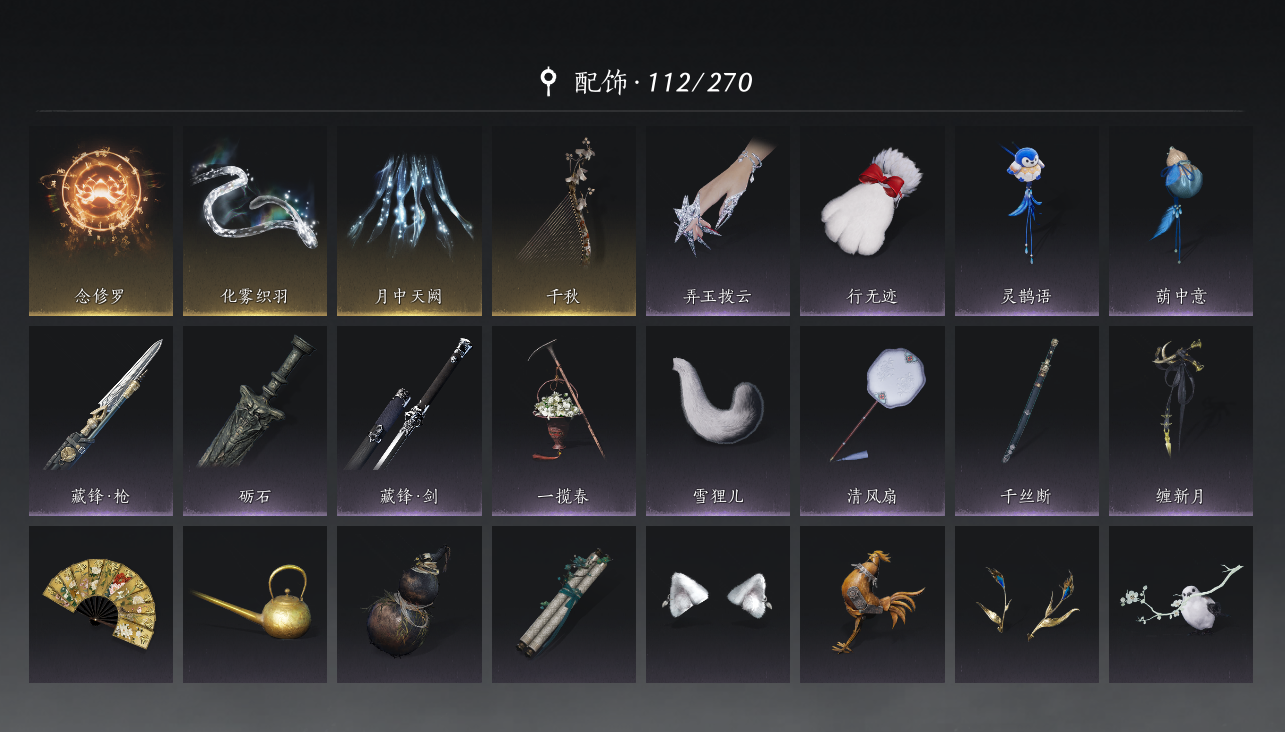
Task: Select the 砺石 stone greatsword
Action: pyautogui.click(x=255, y=421)
